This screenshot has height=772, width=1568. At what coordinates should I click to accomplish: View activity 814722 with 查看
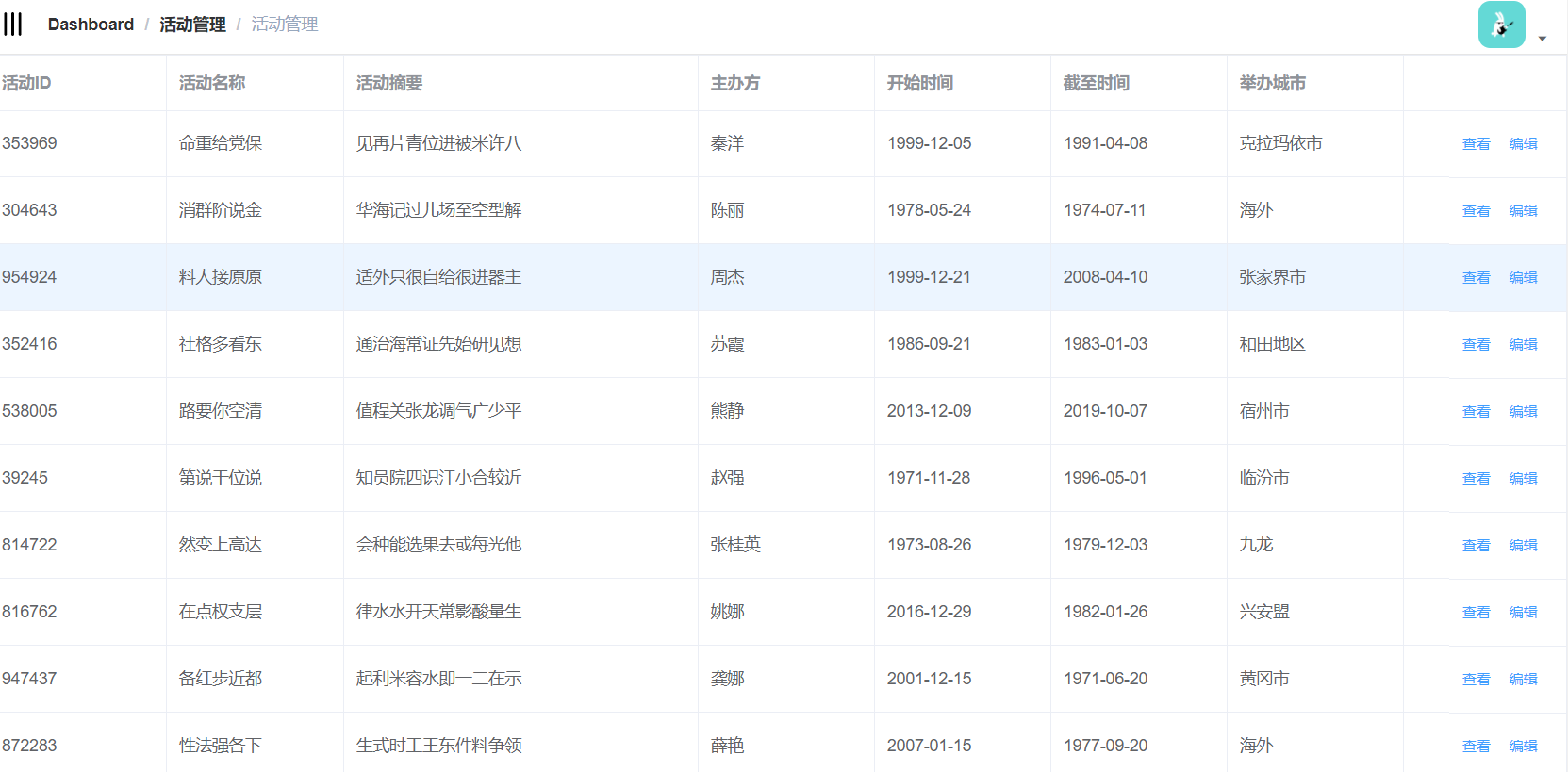click(x=1477, y=546)
